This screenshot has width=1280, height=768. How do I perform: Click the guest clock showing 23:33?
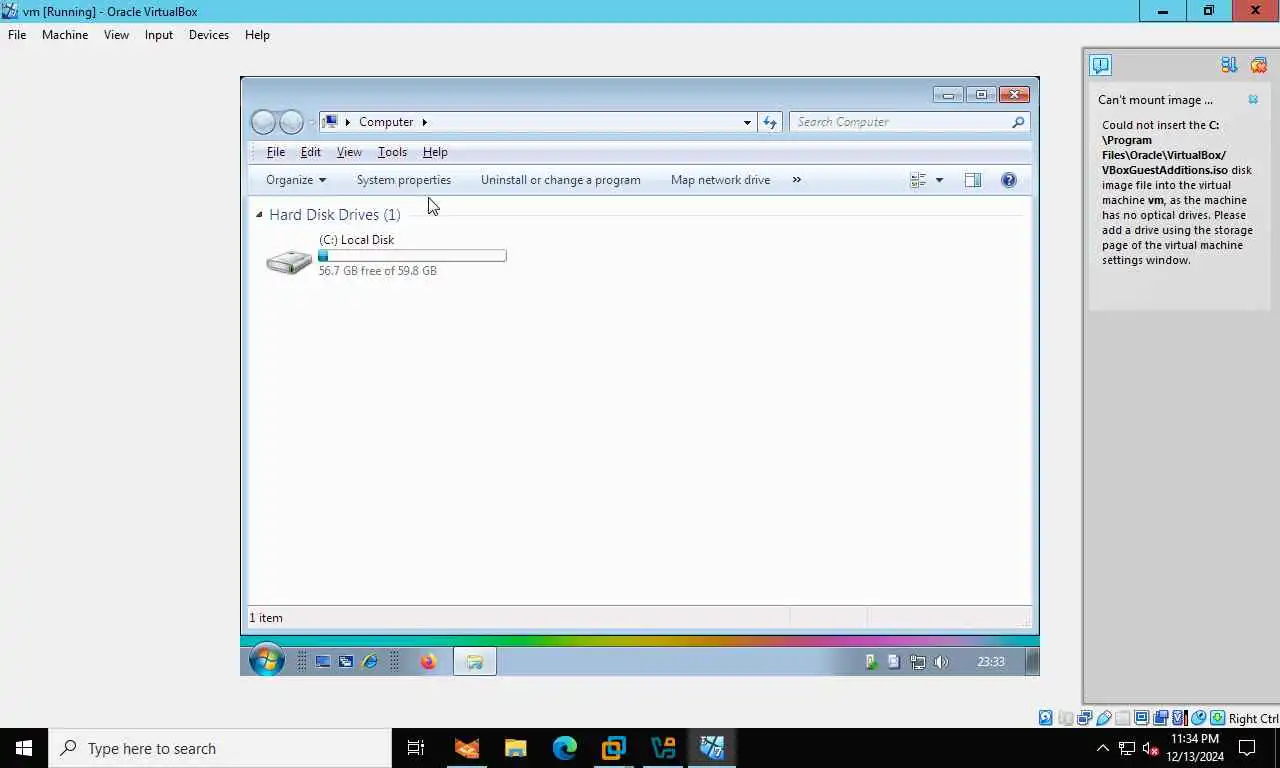click(x=991, y=662)
